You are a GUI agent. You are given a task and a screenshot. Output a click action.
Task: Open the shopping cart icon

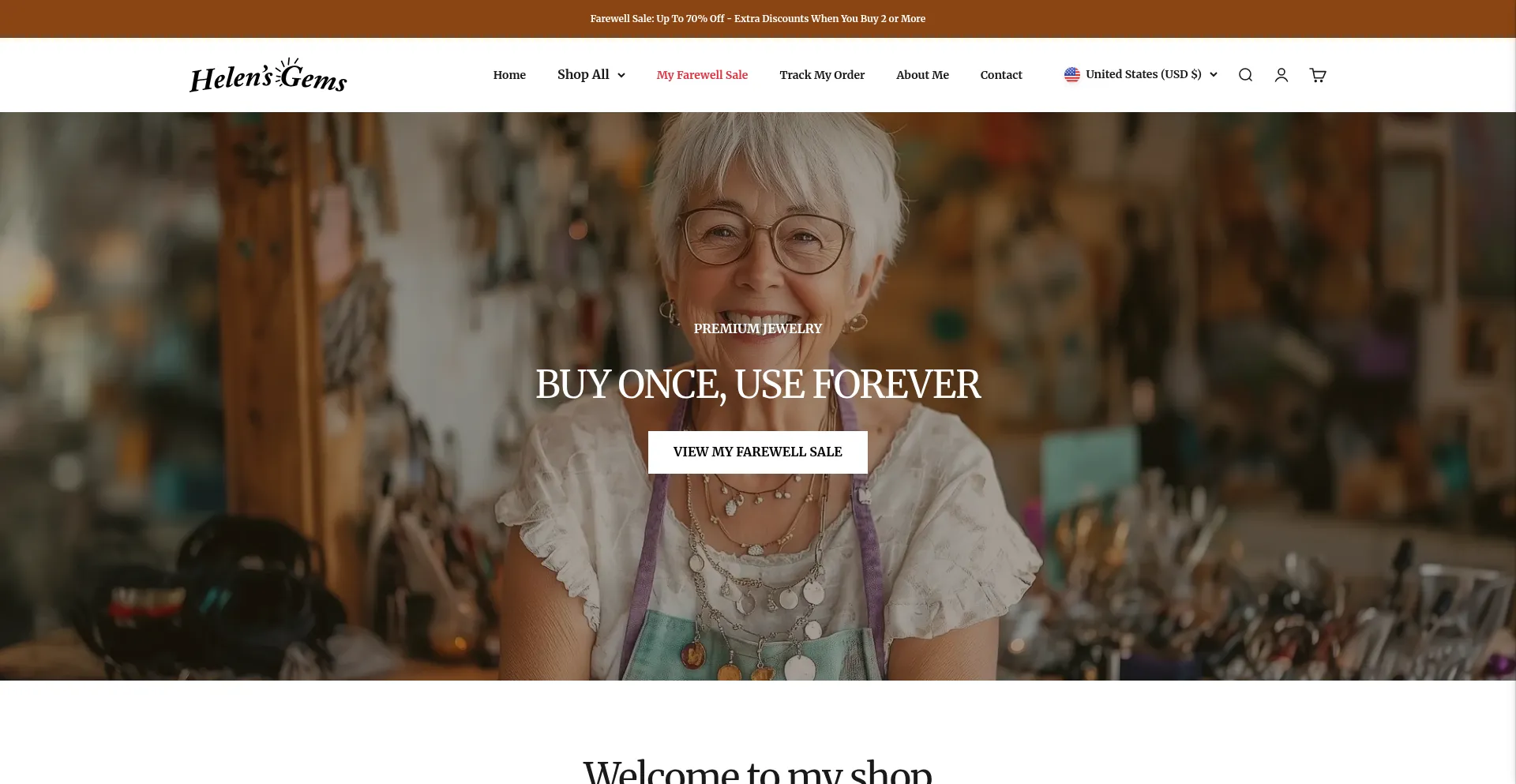[x=1318, y=75]
